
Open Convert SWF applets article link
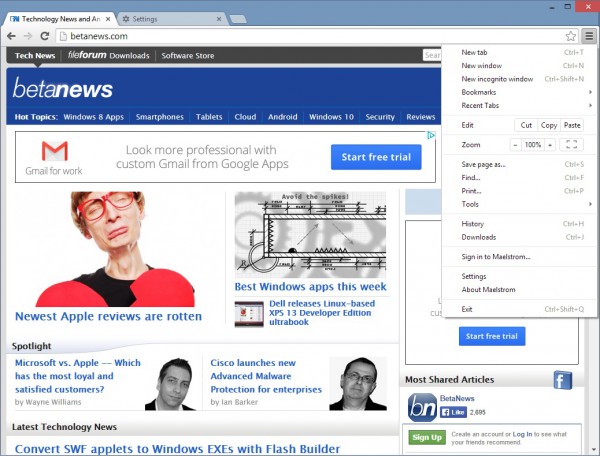coord(177,449)
